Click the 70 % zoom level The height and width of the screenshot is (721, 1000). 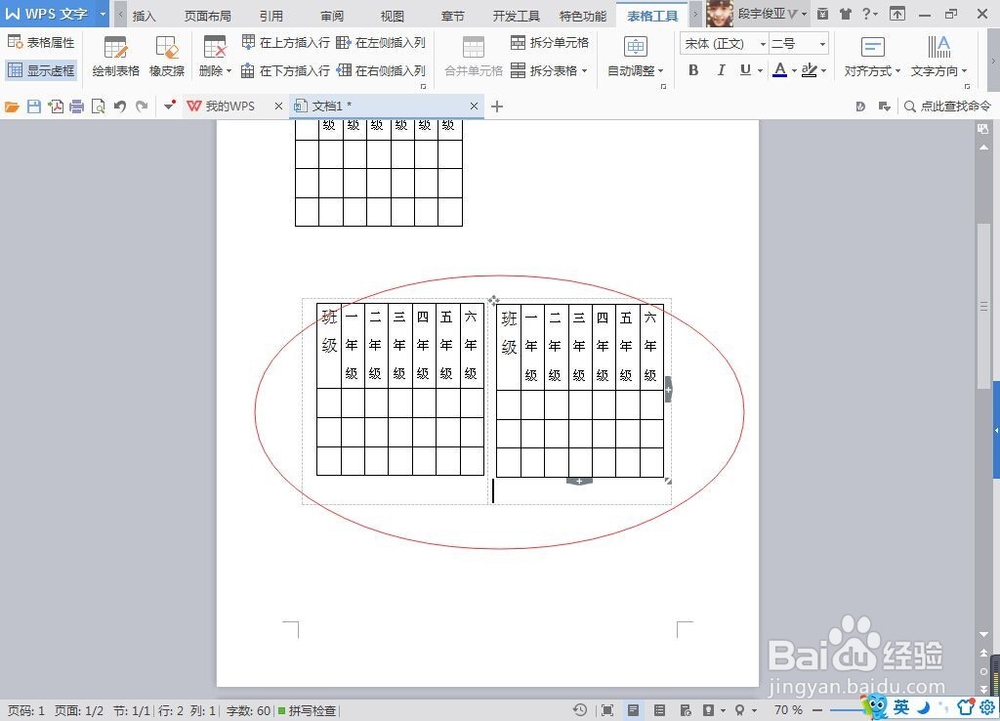pyautogui.click(x=788, y=710)
